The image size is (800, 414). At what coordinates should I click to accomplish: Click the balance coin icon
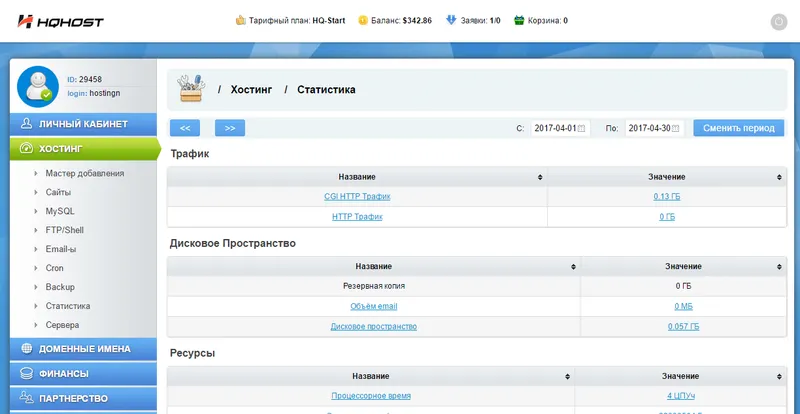tap(363, 20)
